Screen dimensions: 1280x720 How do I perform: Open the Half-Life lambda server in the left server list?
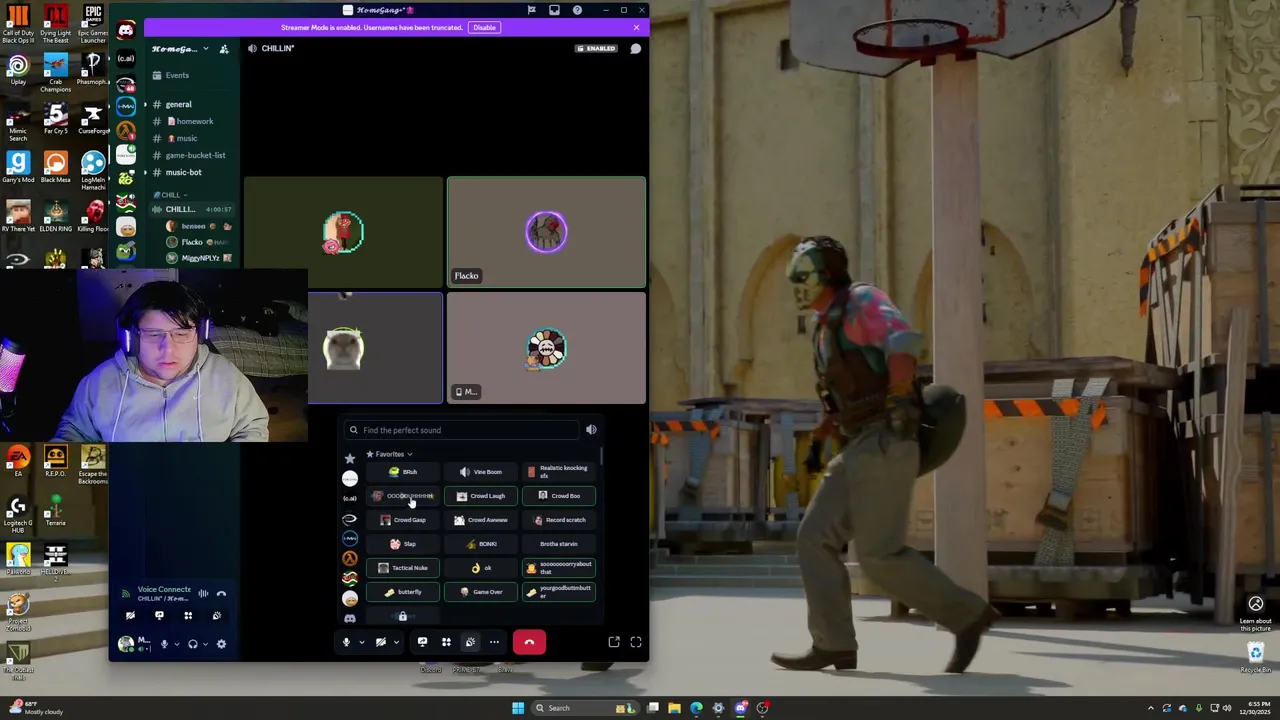coord(126,131)
